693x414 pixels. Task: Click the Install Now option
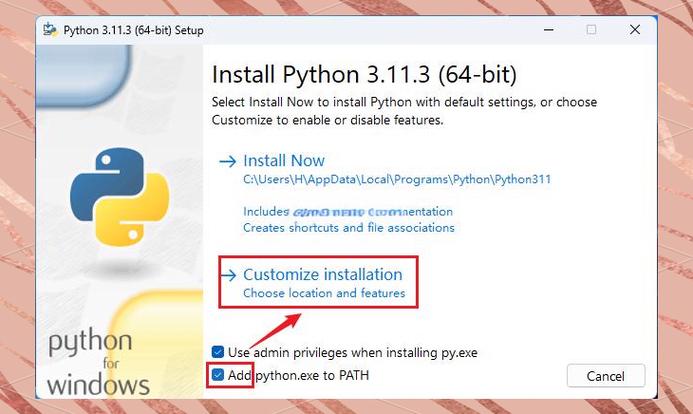pos(284,161)
